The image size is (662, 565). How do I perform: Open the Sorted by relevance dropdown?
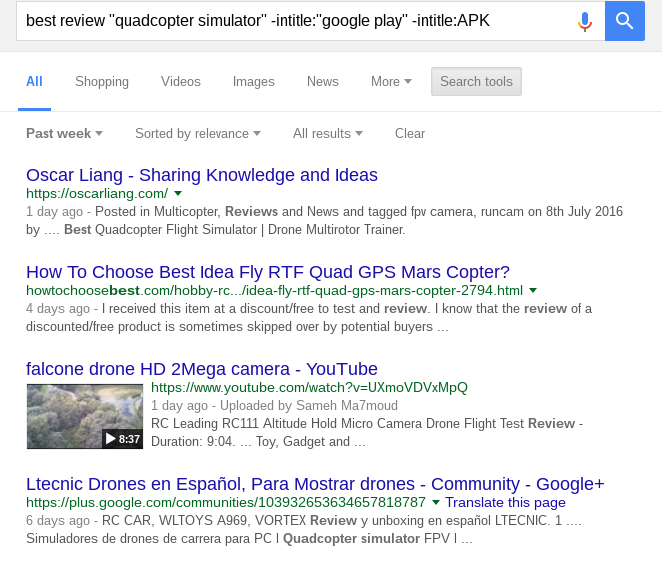pos(198,133)
